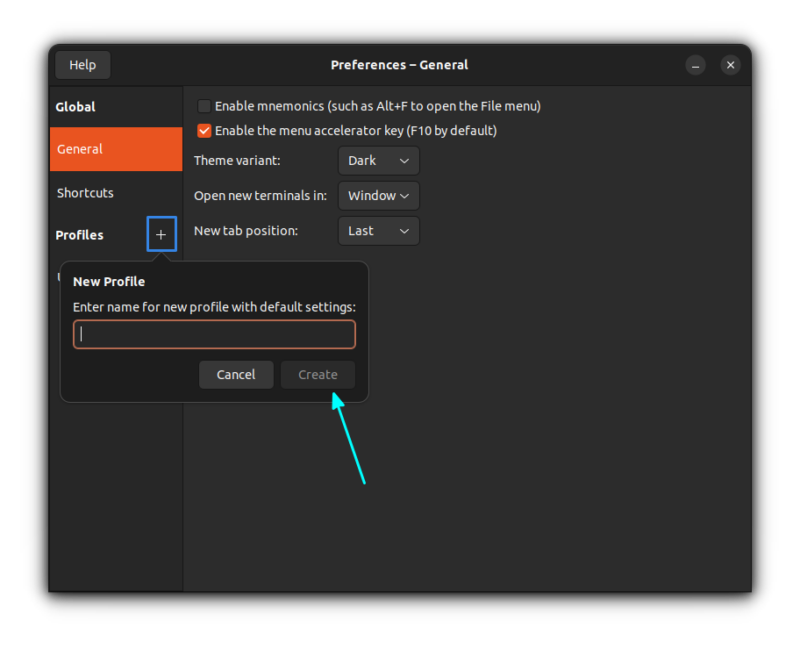Switch to the Shortcuts section
Viewport: 800px width, 645px height.
click(85, 192)
